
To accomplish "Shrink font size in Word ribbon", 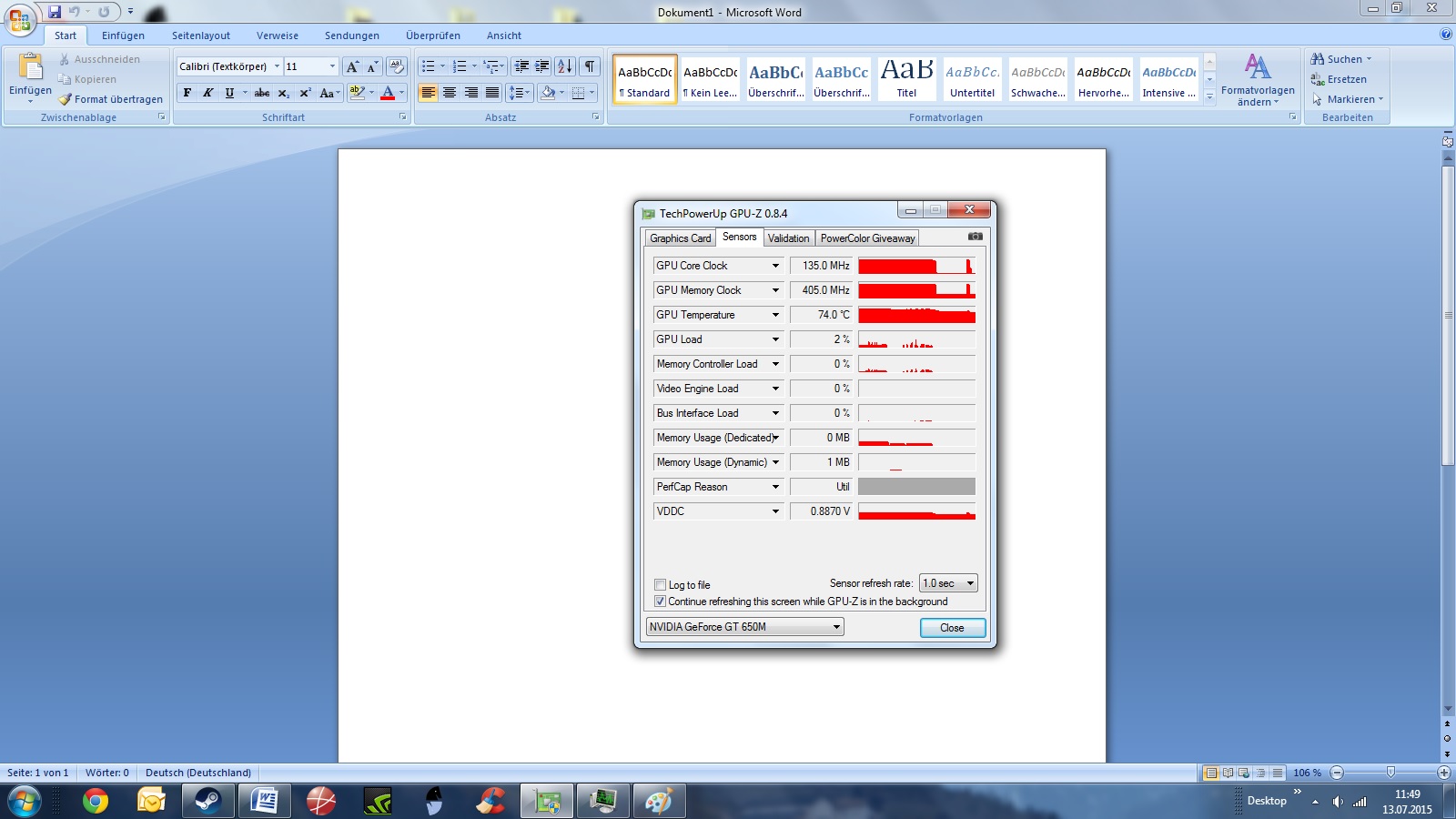I will 372,66.
